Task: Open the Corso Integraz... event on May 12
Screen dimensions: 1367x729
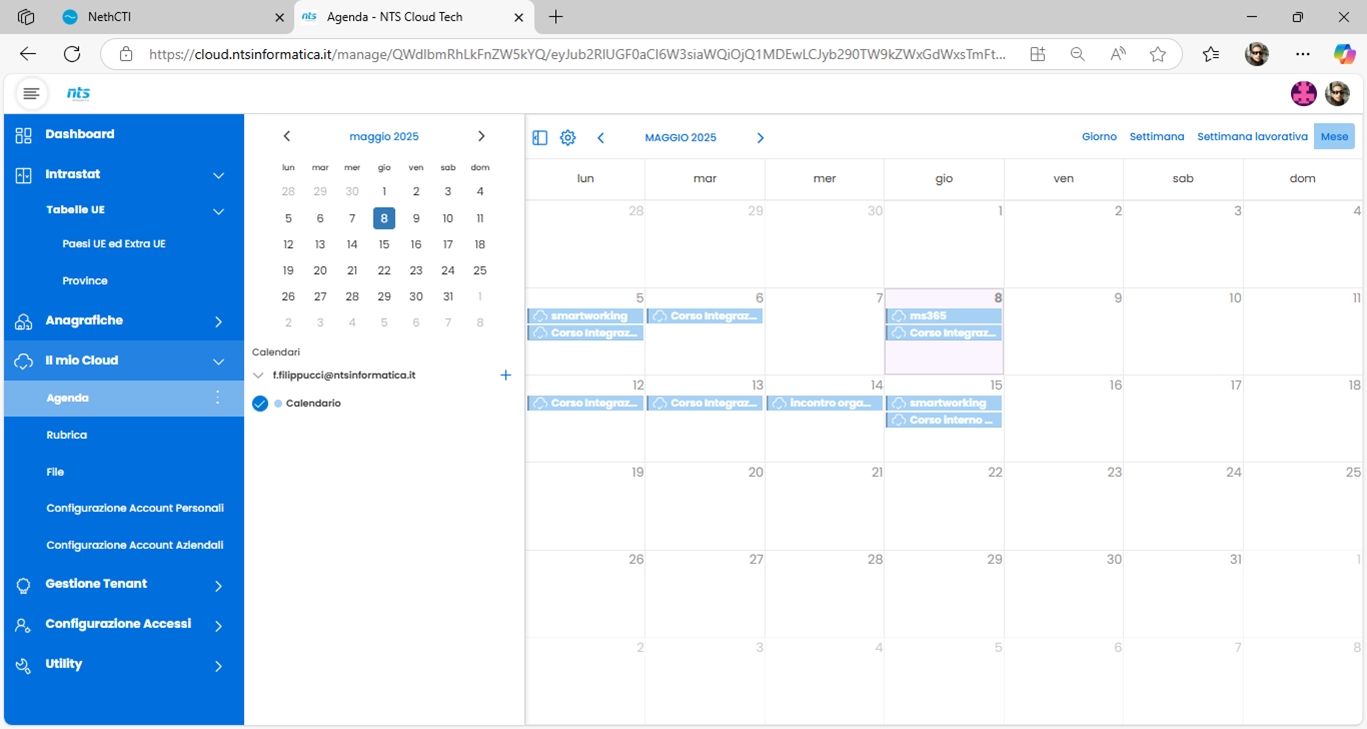Action: (x=586, y=403)
